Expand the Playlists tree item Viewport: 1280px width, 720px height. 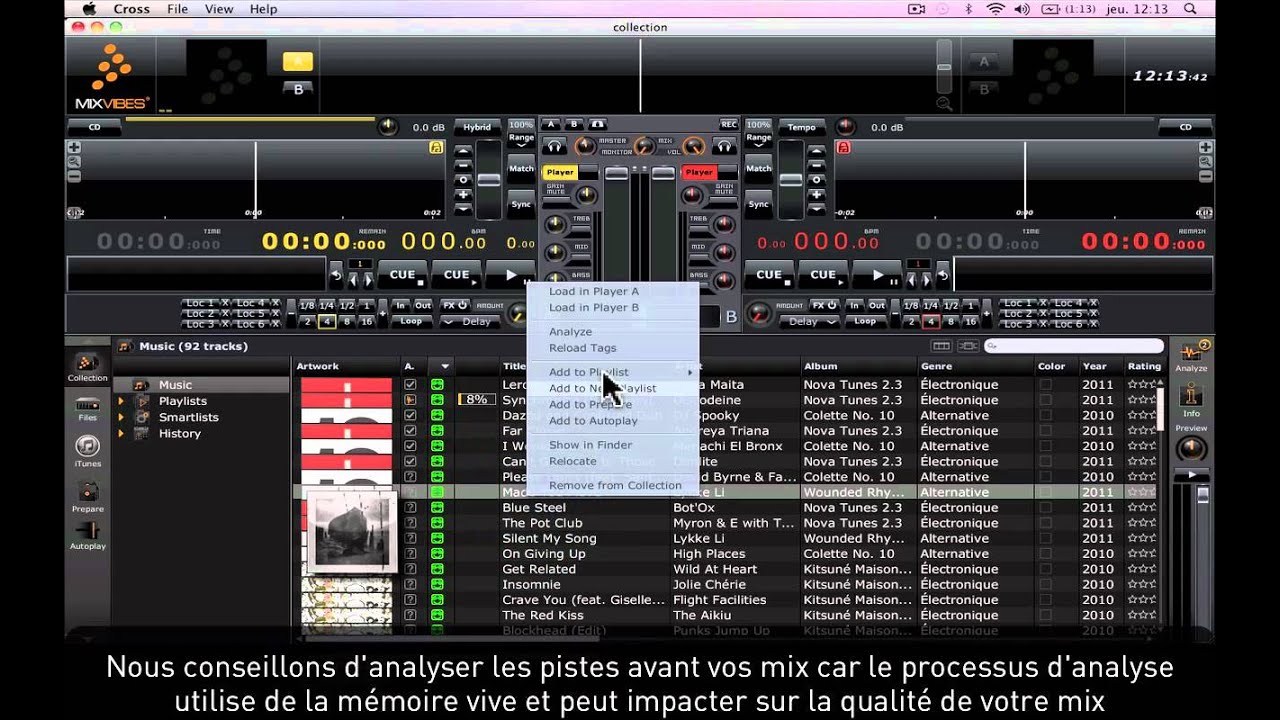[x=121, y=401]
